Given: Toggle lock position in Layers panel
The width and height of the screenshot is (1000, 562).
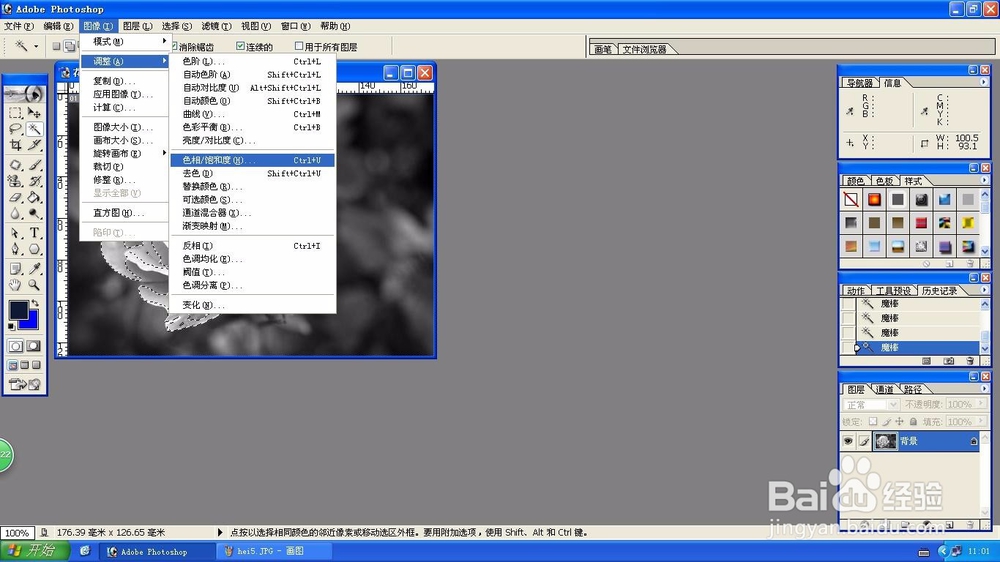Looking at the screenshot, I should click(899, 422).
